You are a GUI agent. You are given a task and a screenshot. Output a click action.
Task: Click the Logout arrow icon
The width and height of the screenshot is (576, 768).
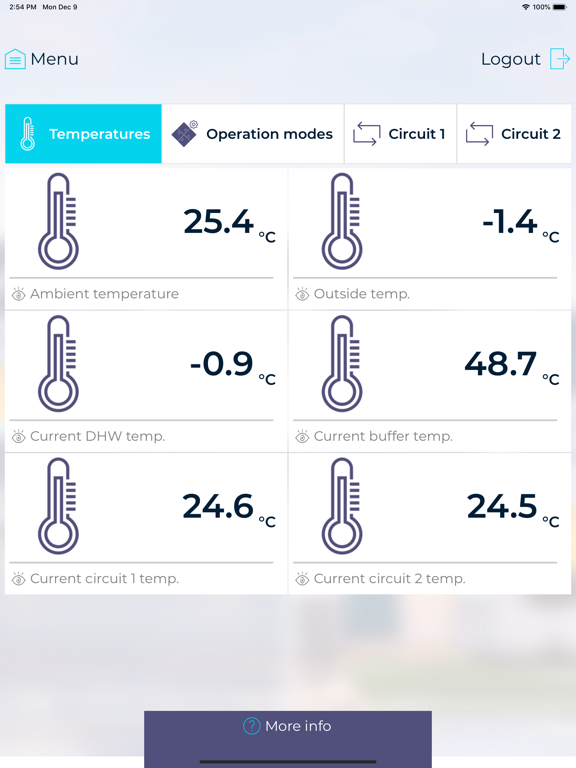coord(559,59)
